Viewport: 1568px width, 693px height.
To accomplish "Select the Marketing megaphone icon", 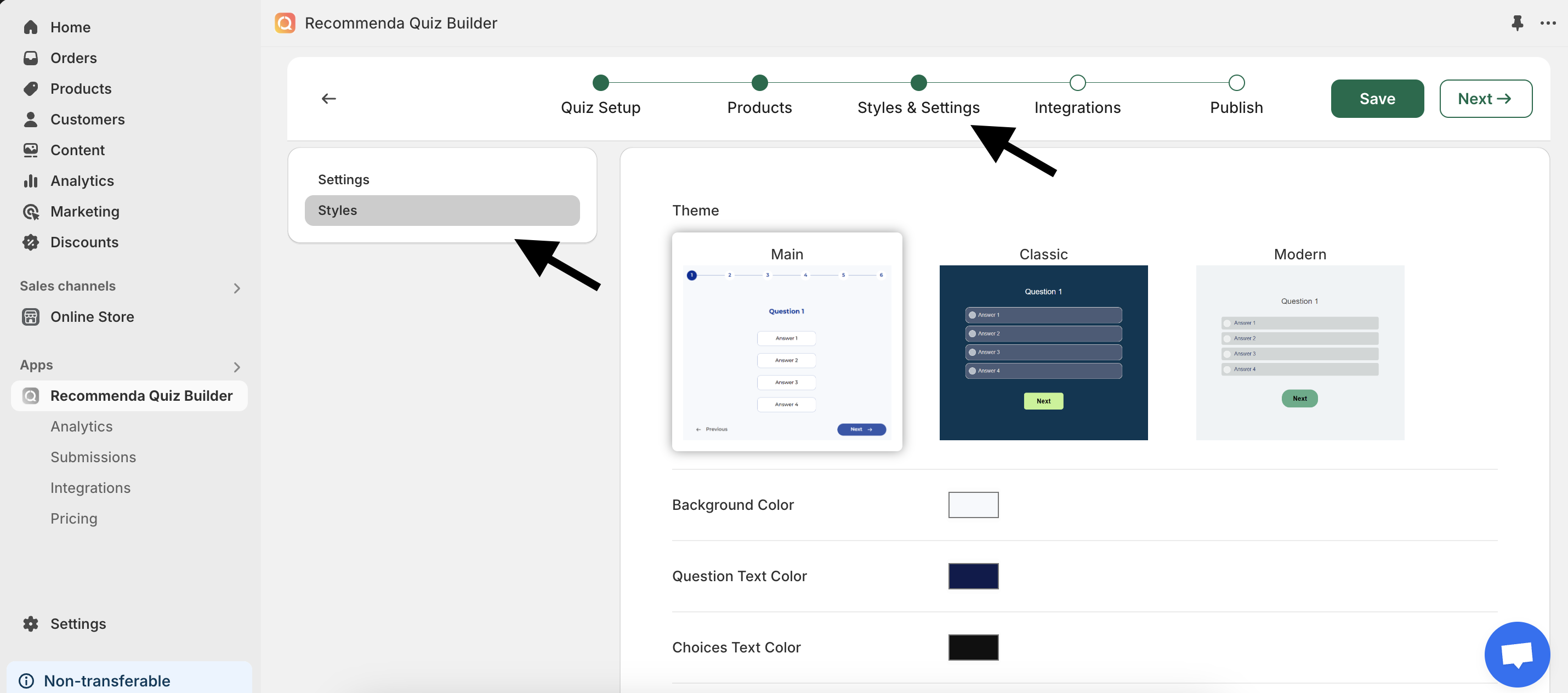I will click(x=32, y=211).
